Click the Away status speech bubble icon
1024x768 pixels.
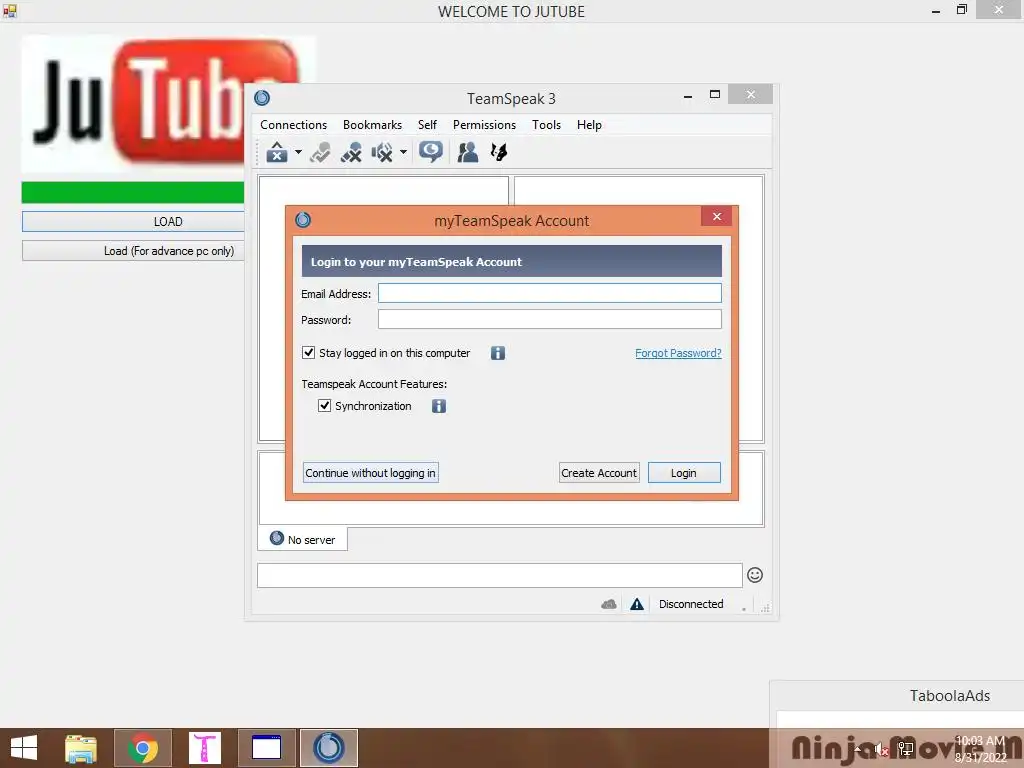[x=430, y=152]
